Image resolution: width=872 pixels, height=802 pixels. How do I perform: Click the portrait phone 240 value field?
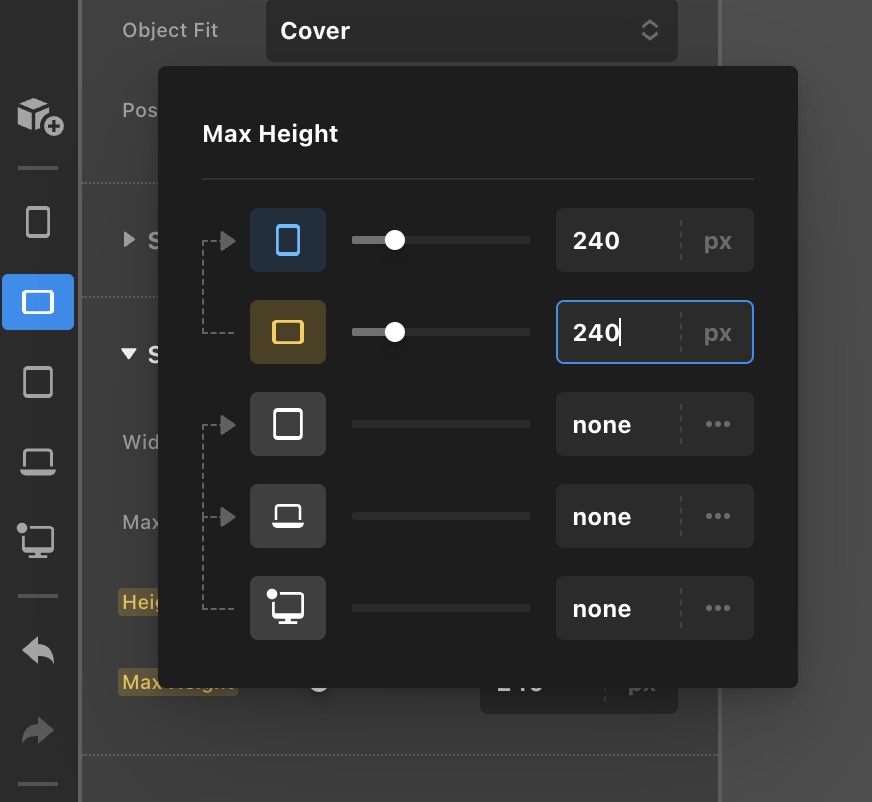[x=616, y=241]
